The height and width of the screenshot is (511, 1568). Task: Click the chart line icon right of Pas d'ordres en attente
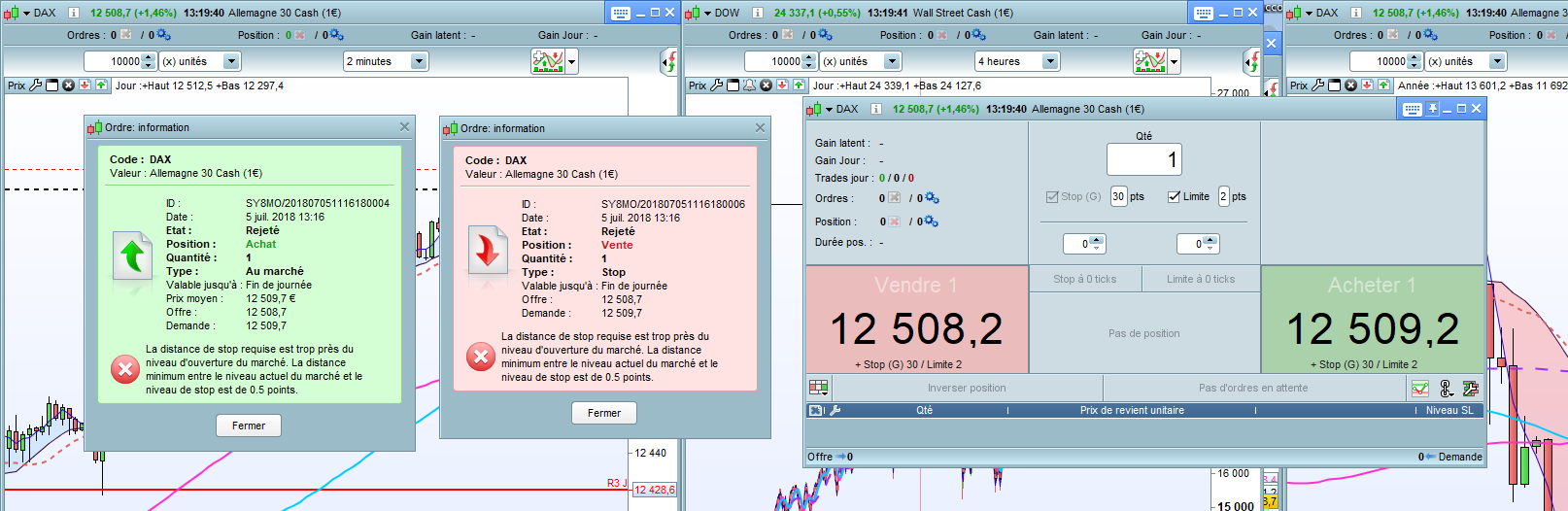pos(1420,389)
